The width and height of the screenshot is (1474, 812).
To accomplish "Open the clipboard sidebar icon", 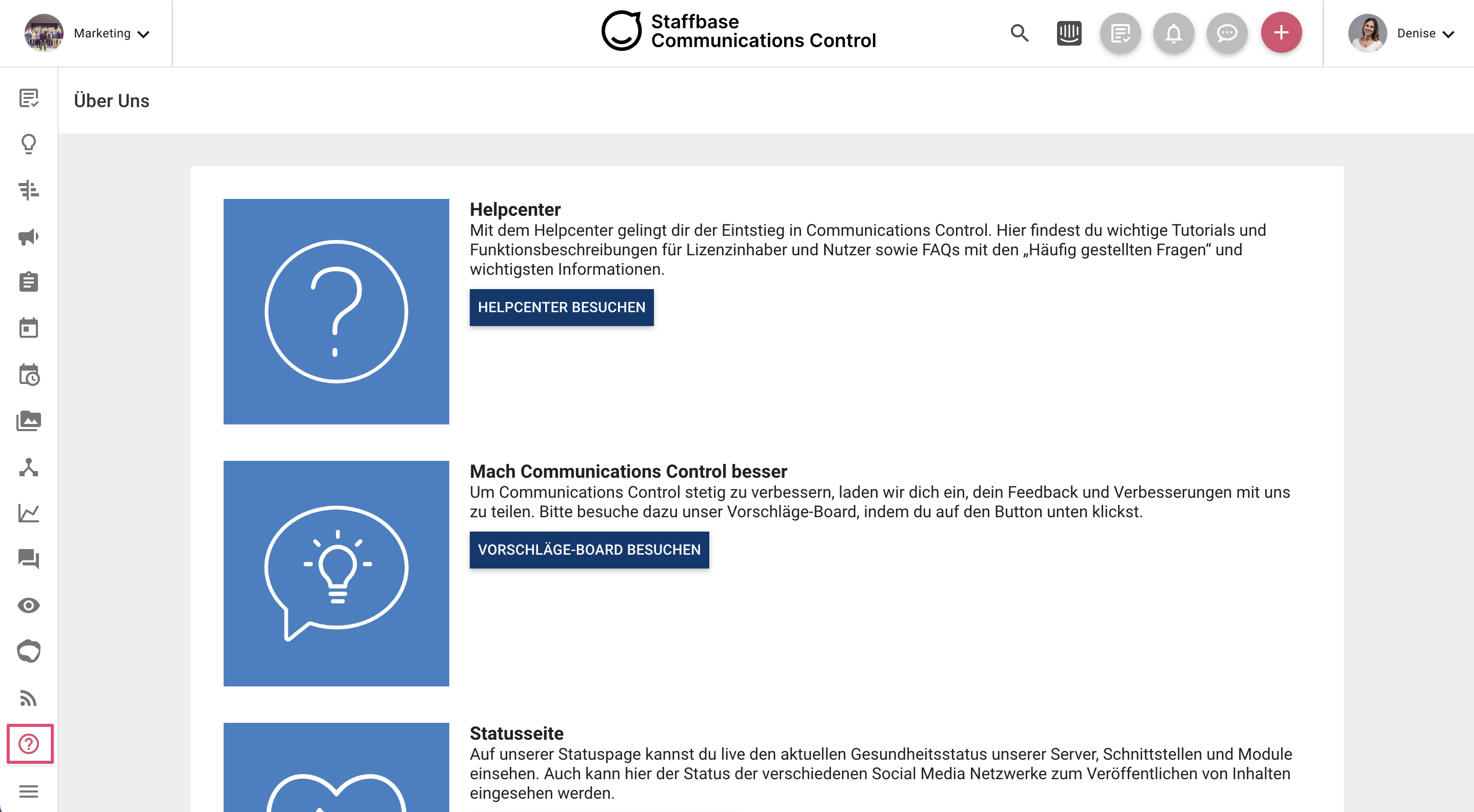I will 29,282.
